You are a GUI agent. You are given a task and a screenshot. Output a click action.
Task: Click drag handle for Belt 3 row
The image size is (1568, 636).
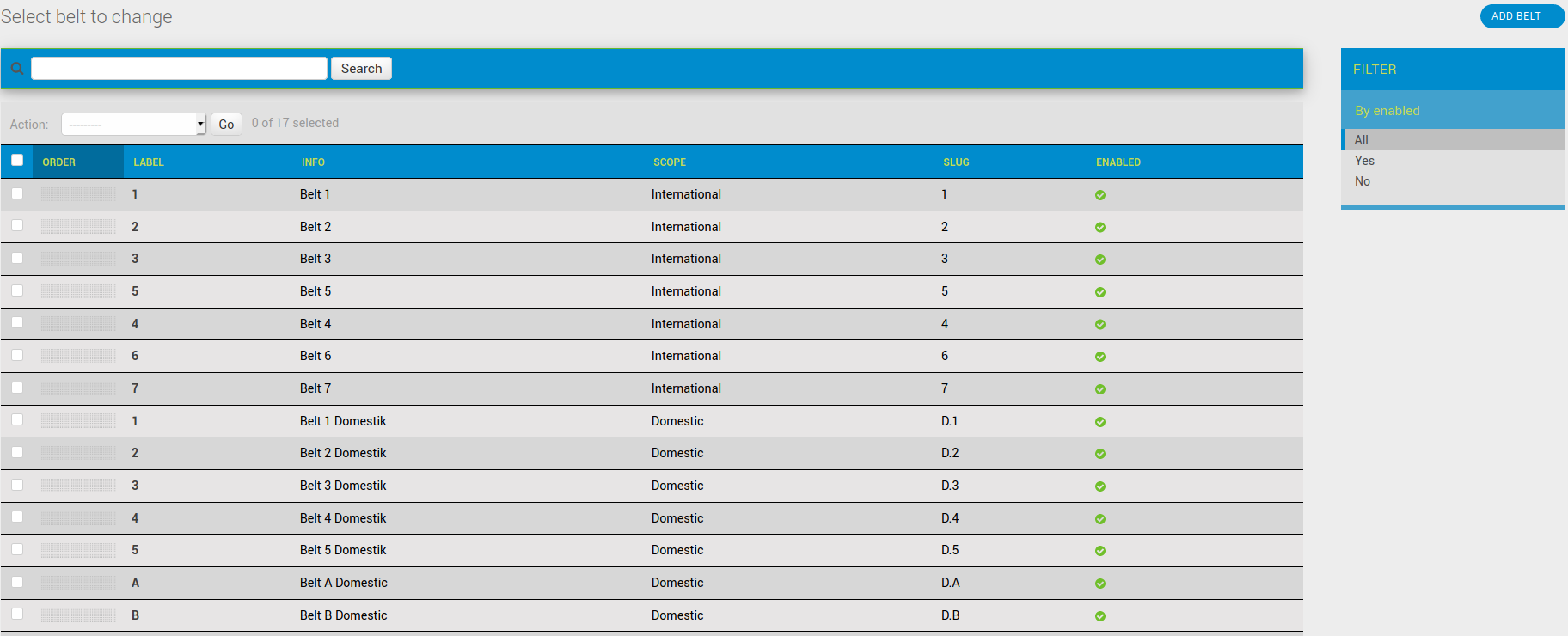point(78,259)
